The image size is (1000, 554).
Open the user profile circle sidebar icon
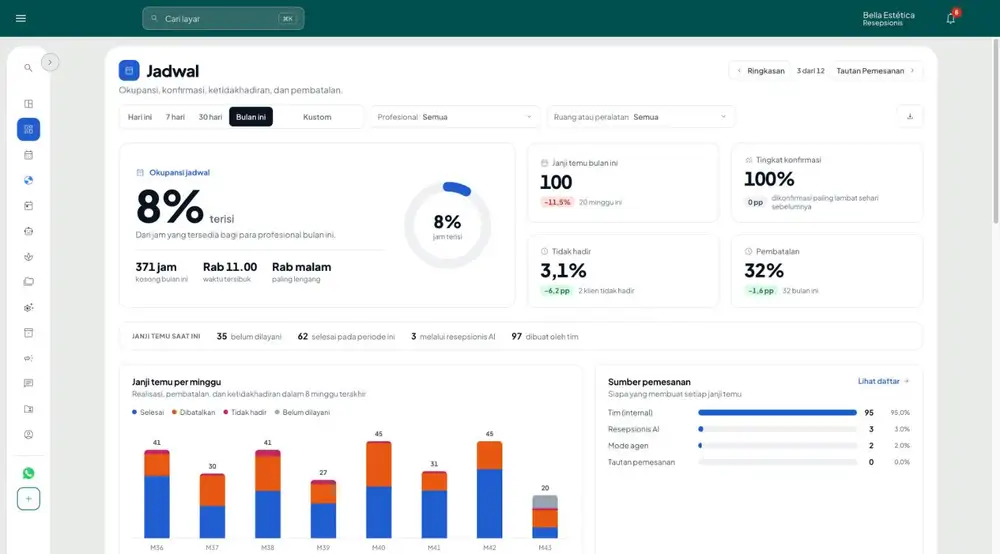pyautogui.click(x=28, y=435)
